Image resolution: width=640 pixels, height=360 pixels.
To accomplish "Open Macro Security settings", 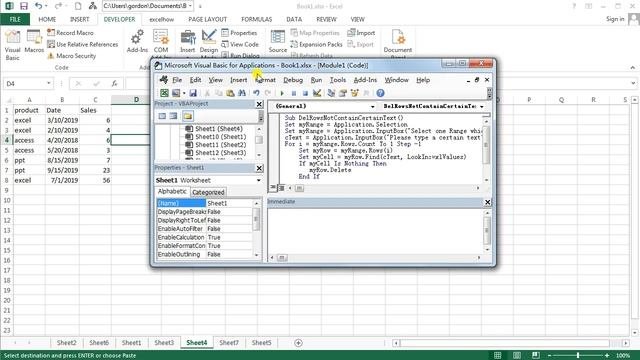I will tap(71, 56).
